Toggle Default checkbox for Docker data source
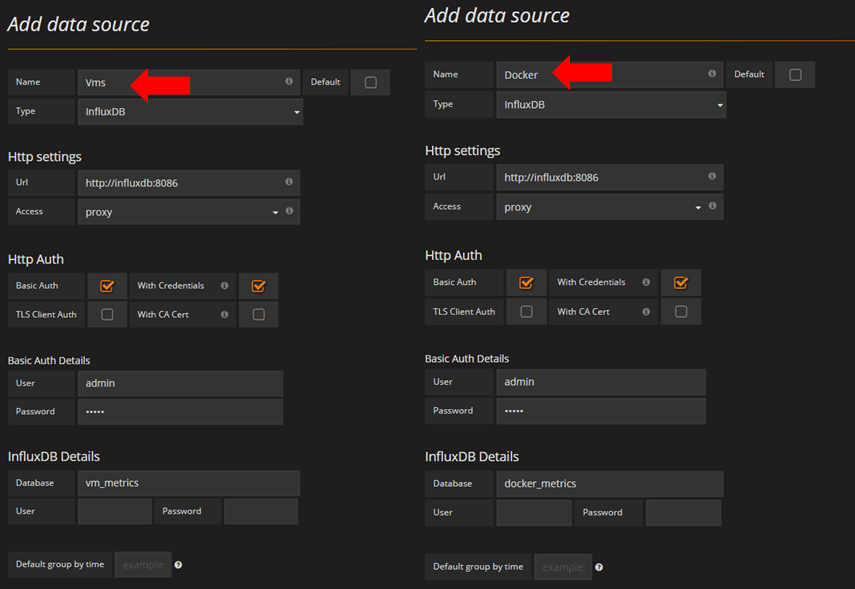855x589 pixels. pyautogui.click(x=796, y=75)
